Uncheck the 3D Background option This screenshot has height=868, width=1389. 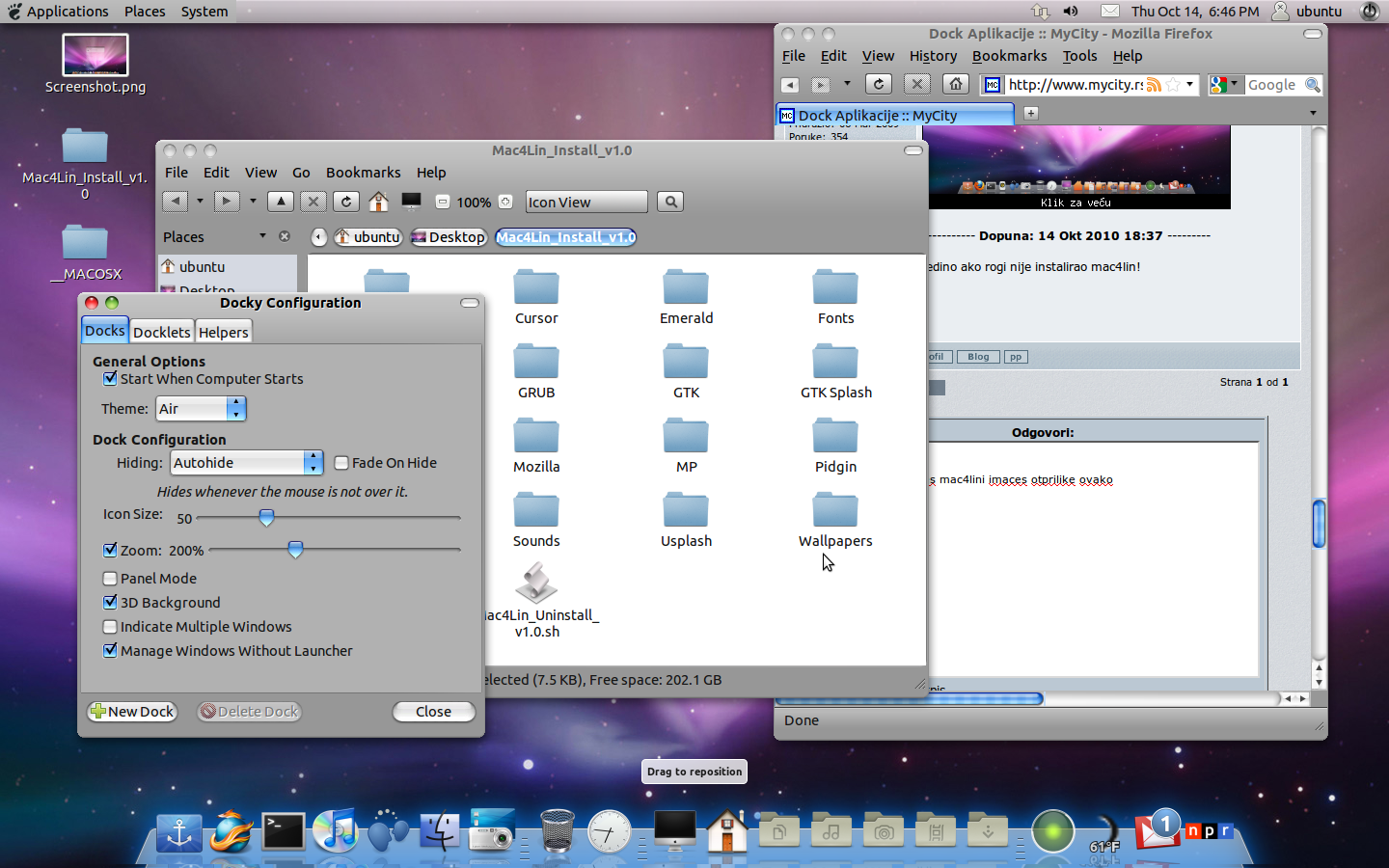point(110,603)
